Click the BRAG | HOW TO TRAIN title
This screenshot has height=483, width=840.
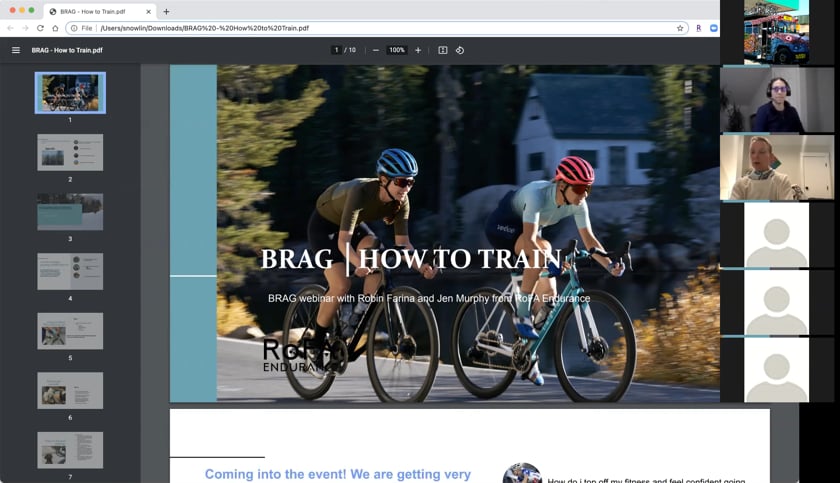411,259
